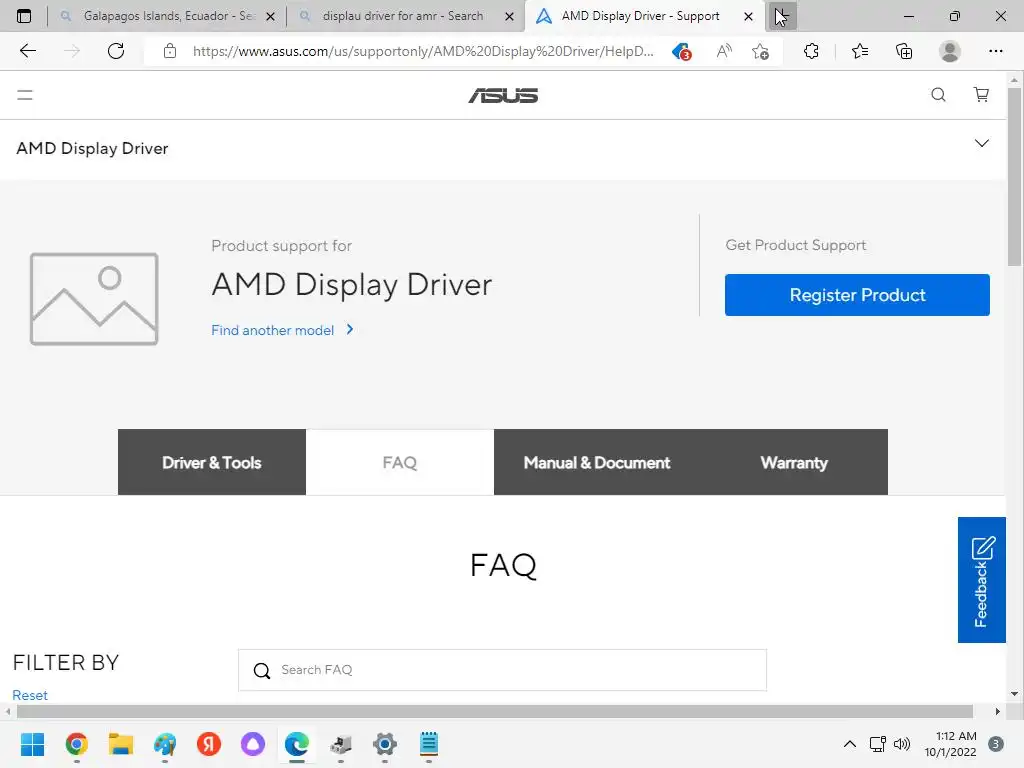
Task: Click the scroll down arrow
Action: [x=1014, y=694]
